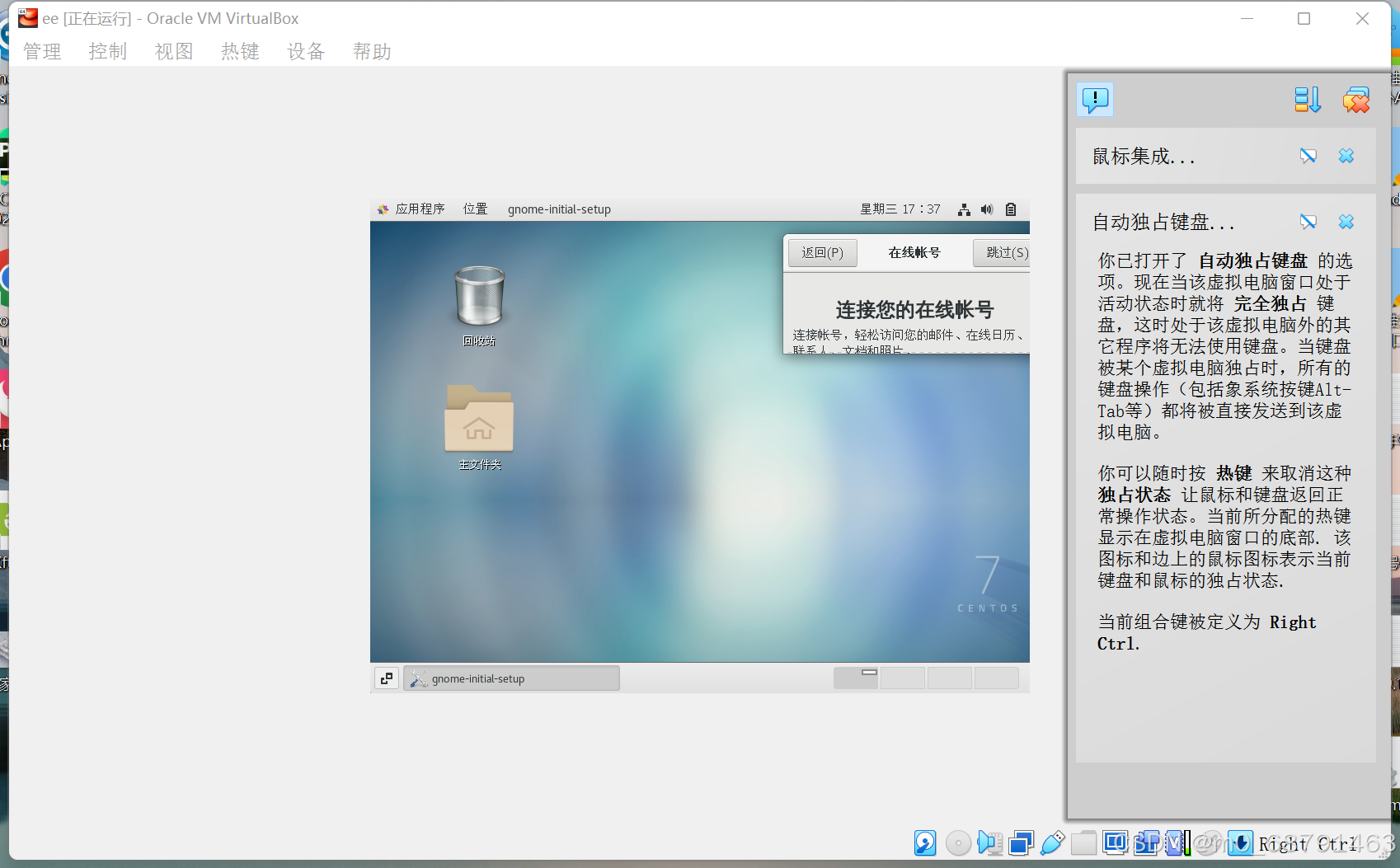Click the CPU chip status icon

tap(1177, 842)
